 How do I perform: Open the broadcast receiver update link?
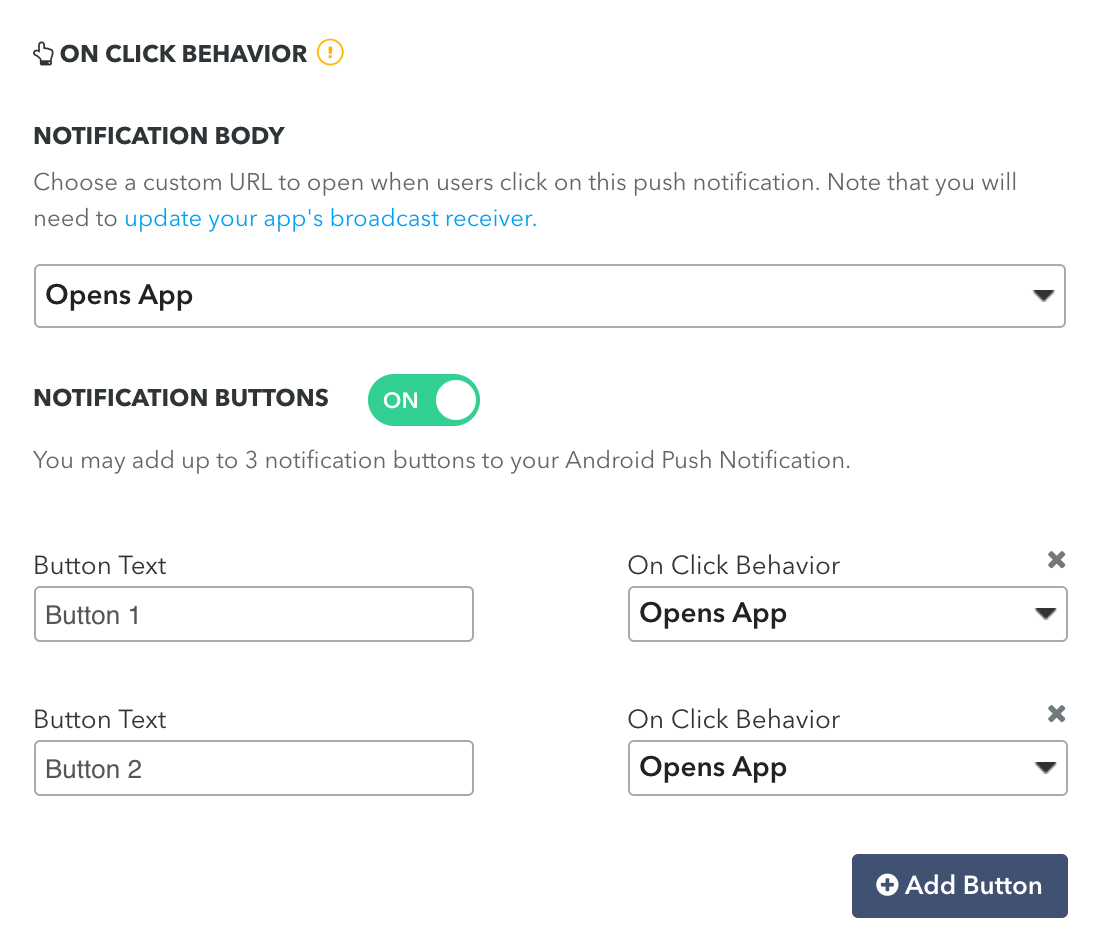tap(329, 218)
